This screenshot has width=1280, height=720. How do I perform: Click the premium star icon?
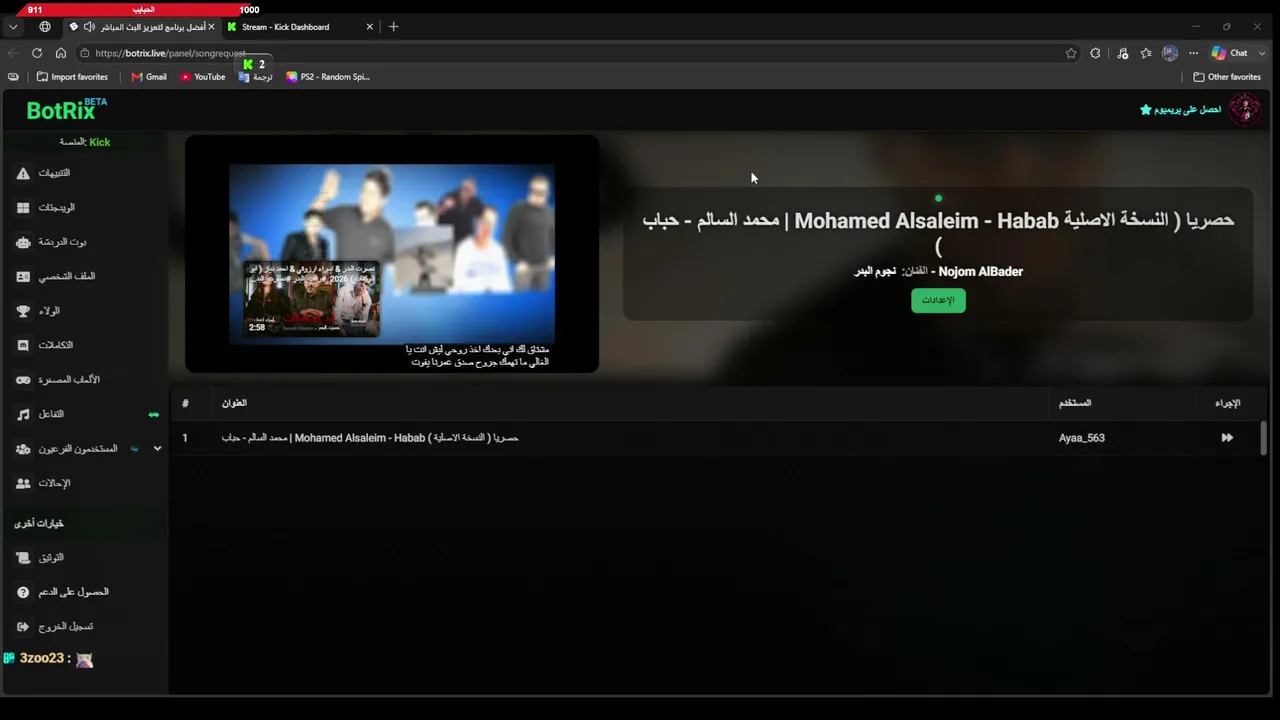click(1146, 109)
